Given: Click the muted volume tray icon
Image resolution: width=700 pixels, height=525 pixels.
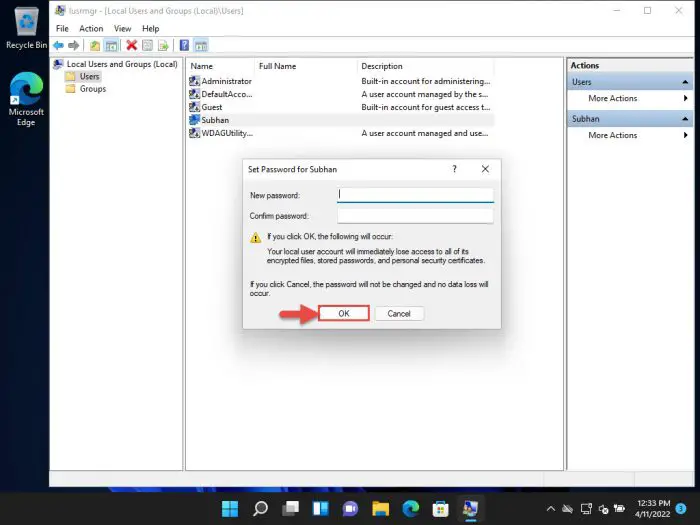Looking at the screenshot, I should pos(604,509).
